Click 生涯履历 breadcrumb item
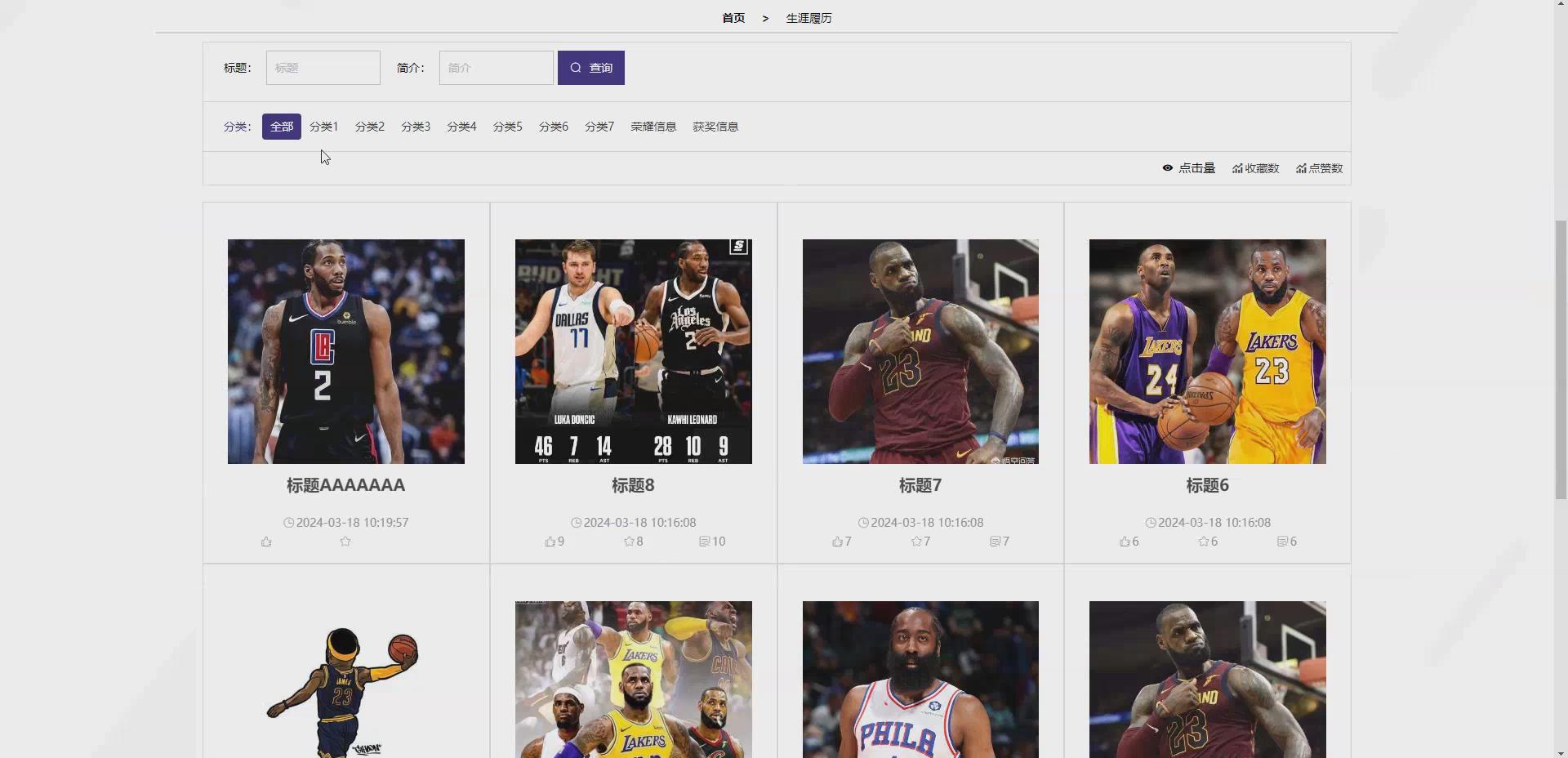The width and height of the screenshot is (1568, 758). click(808, 18)
